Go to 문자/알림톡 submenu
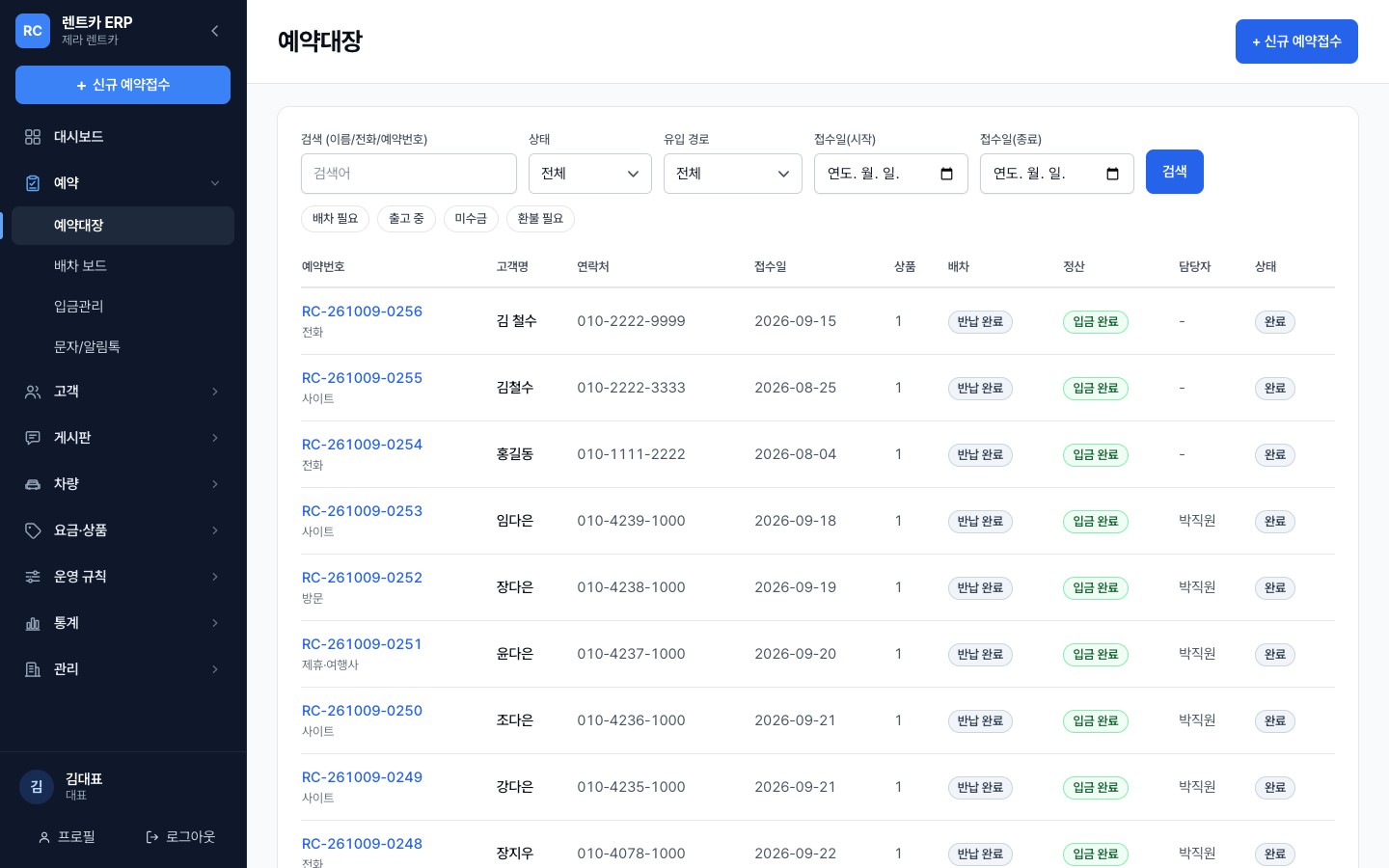1389x868 pixels. [x=123, y=347]
